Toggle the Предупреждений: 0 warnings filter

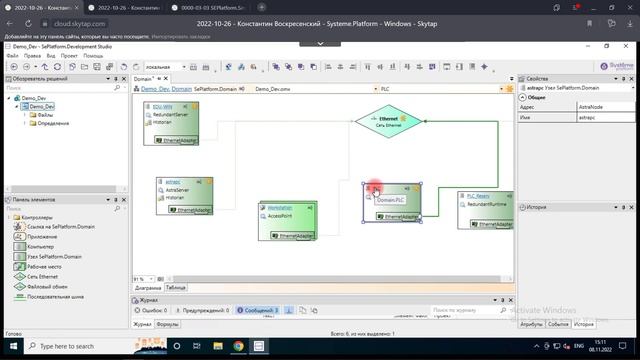(x=202, y=310)
